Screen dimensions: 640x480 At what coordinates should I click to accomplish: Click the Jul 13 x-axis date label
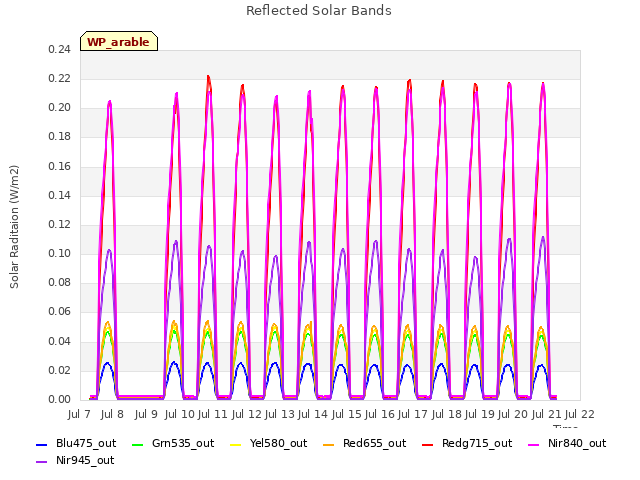coord(280,414)
